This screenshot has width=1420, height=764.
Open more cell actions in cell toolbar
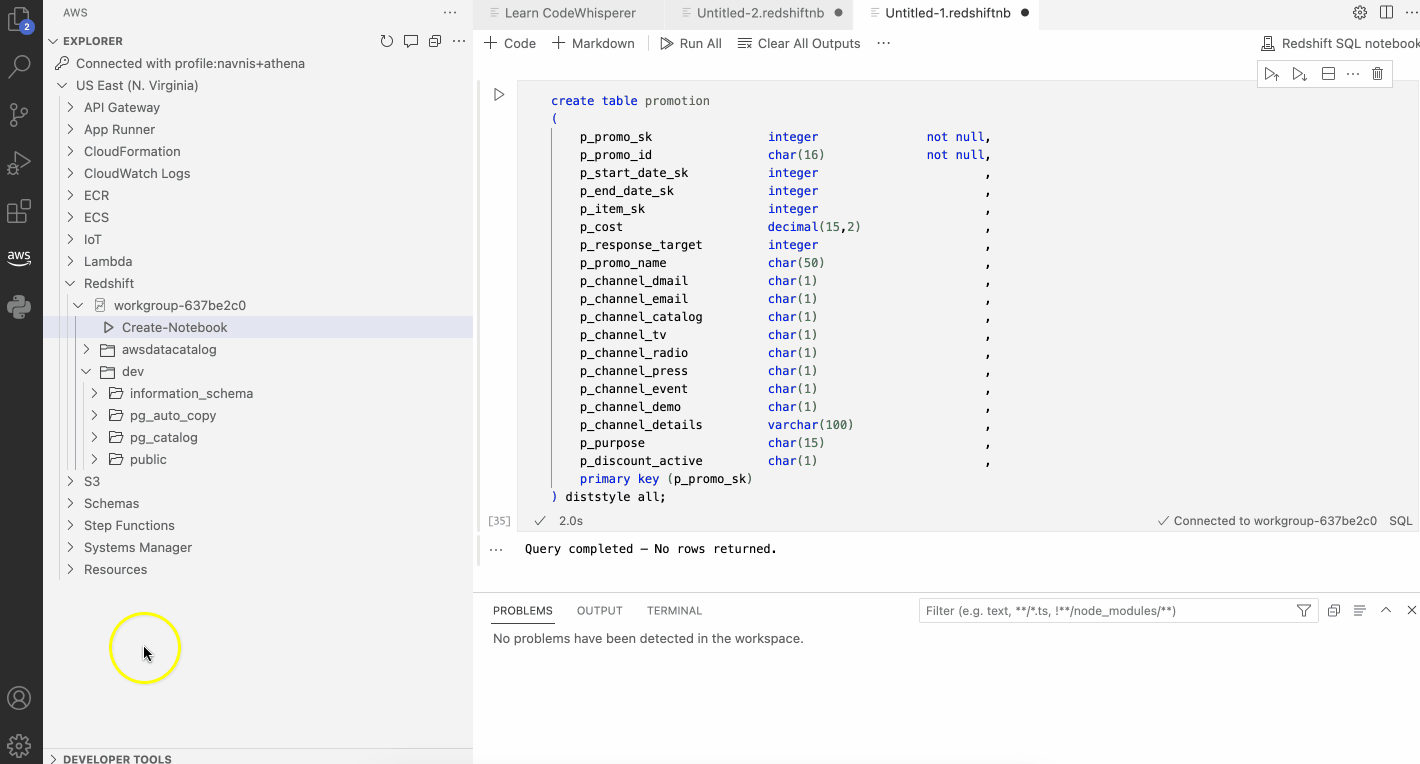click(x=1353, y=74)
